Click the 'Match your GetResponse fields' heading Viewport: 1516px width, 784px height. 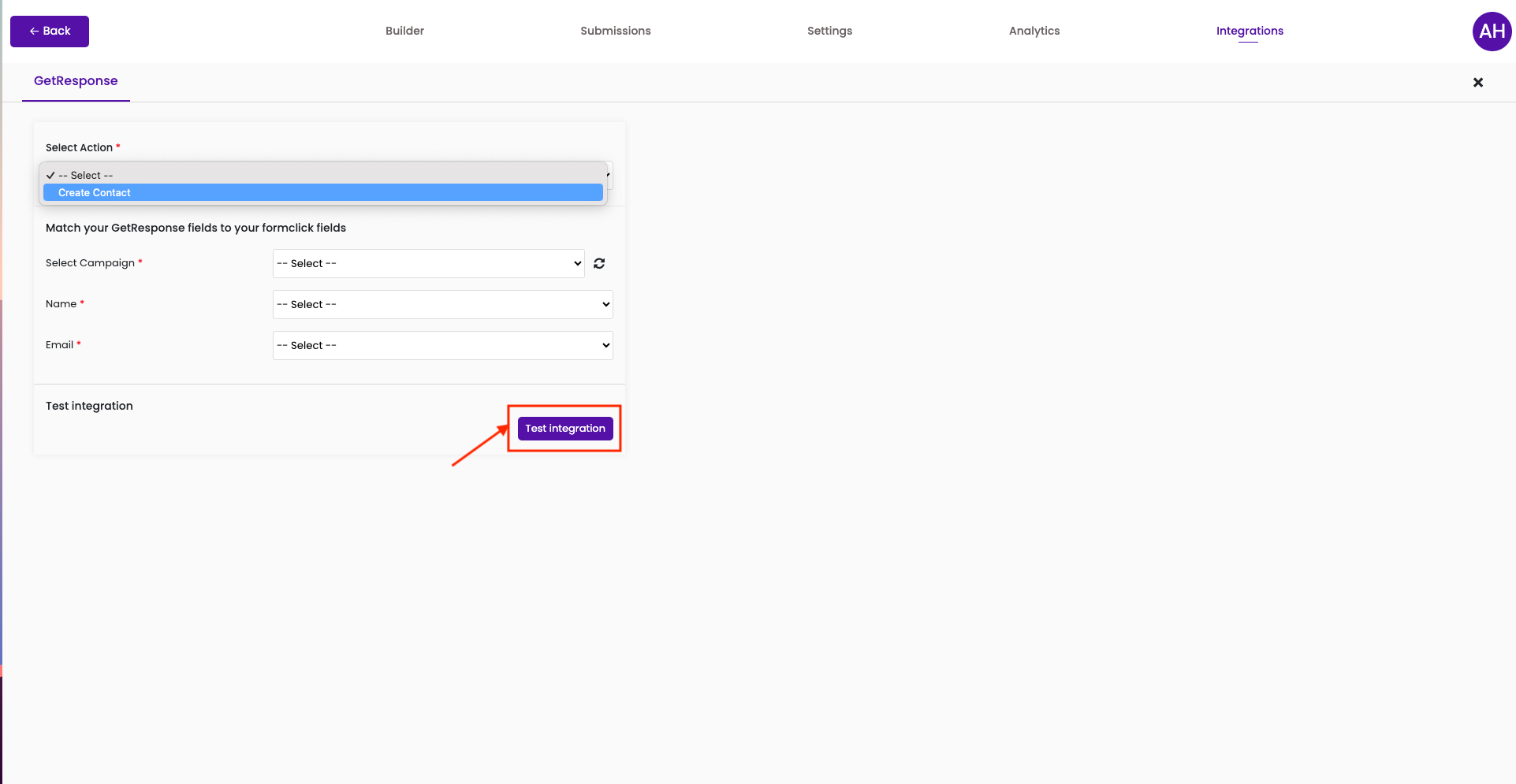click(196, 228)
